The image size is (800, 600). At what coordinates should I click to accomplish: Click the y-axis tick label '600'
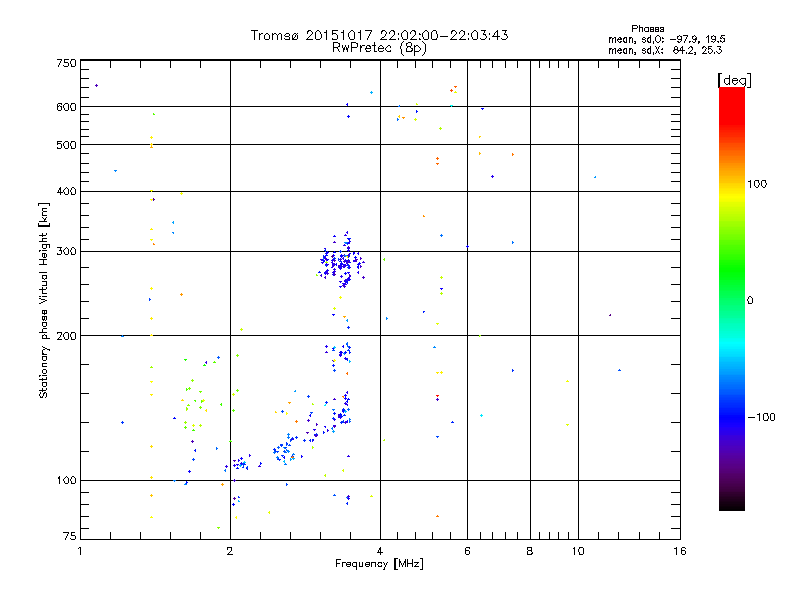[66, 107]
